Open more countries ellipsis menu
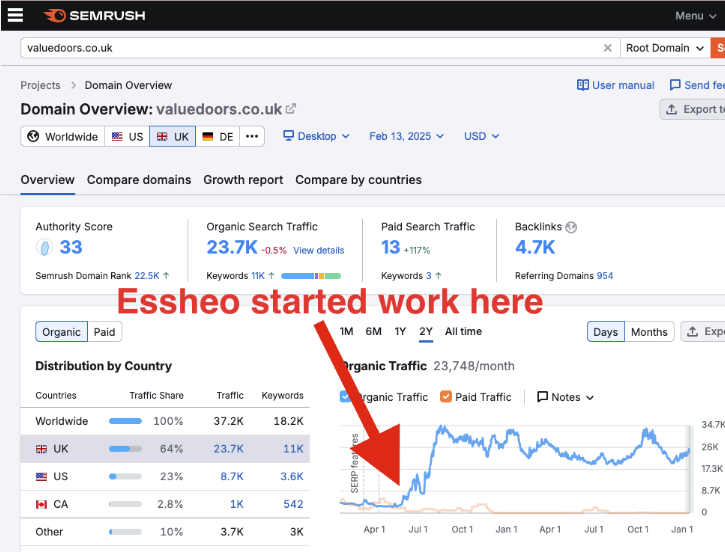This screenshot has width=725, height=552. click(x=252, y=136)
